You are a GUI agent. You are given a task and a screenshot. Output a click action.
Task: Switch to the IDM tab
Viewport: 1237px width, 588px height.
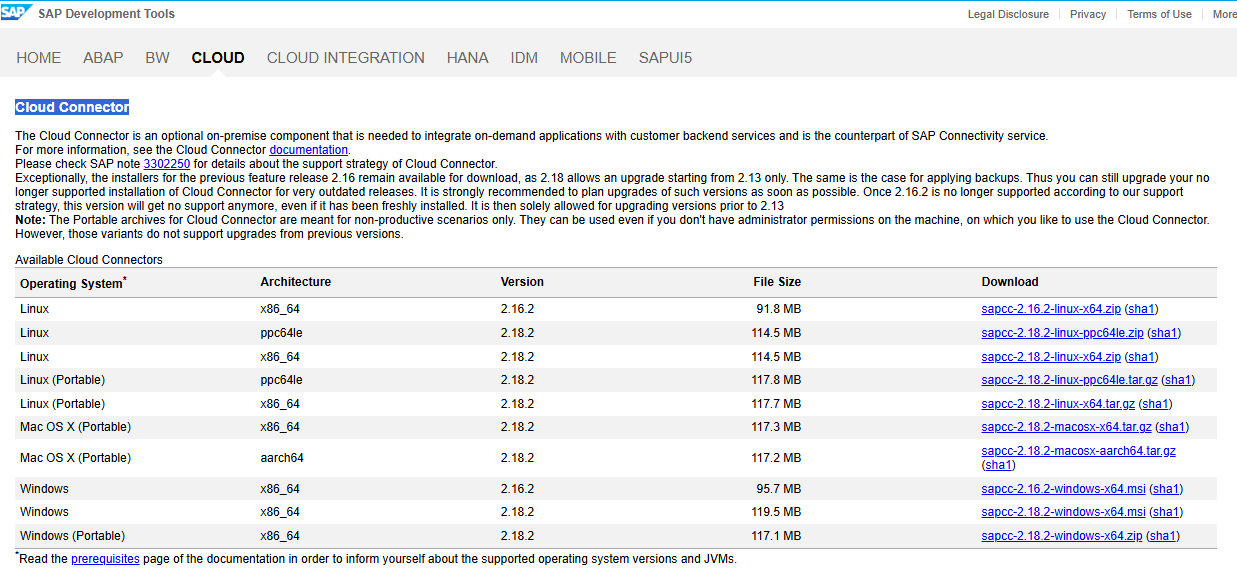coord(524,58)
